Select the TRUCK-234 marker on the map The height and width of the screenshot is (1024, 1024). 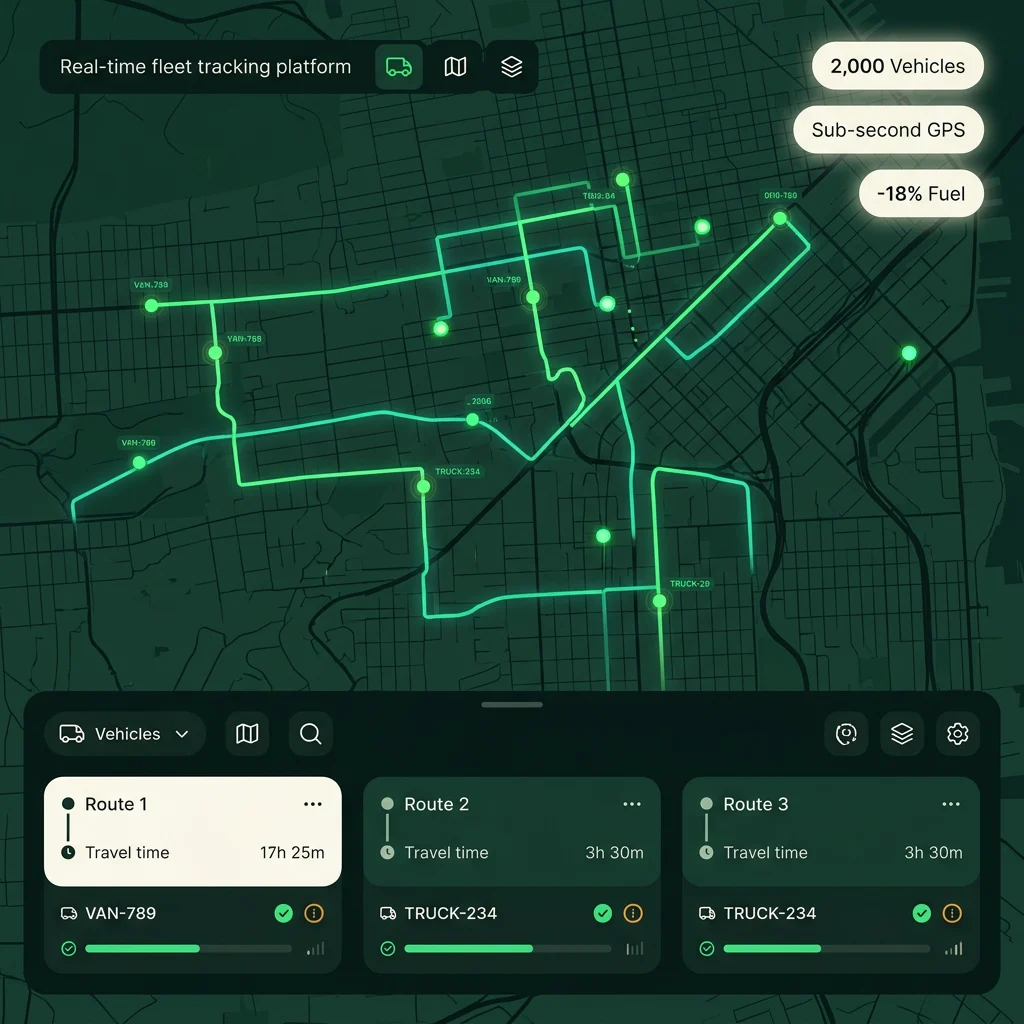[x=424, y=487]
